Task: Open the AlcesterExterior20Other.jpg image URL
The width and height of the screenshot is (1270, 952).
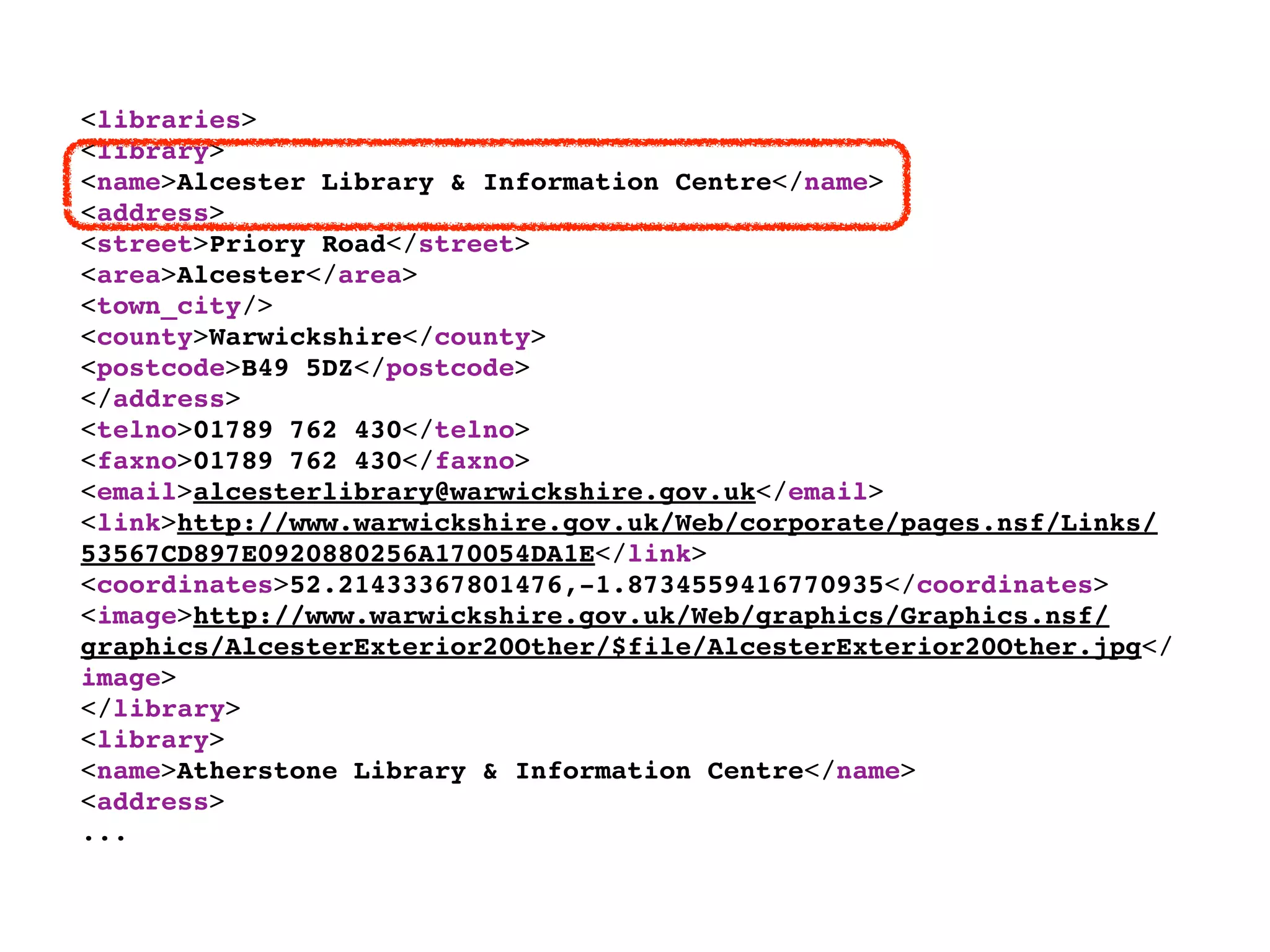Action: (651, 616)
